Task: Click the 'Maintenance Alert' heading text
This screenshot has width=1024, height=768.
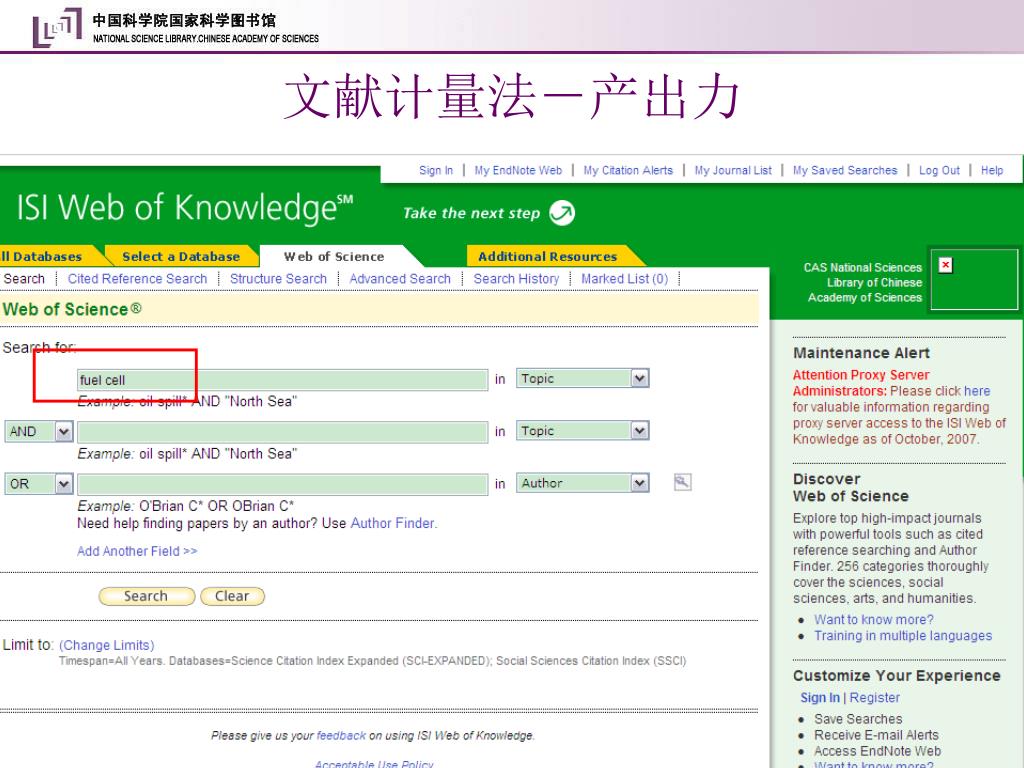Action: point(861,353)
